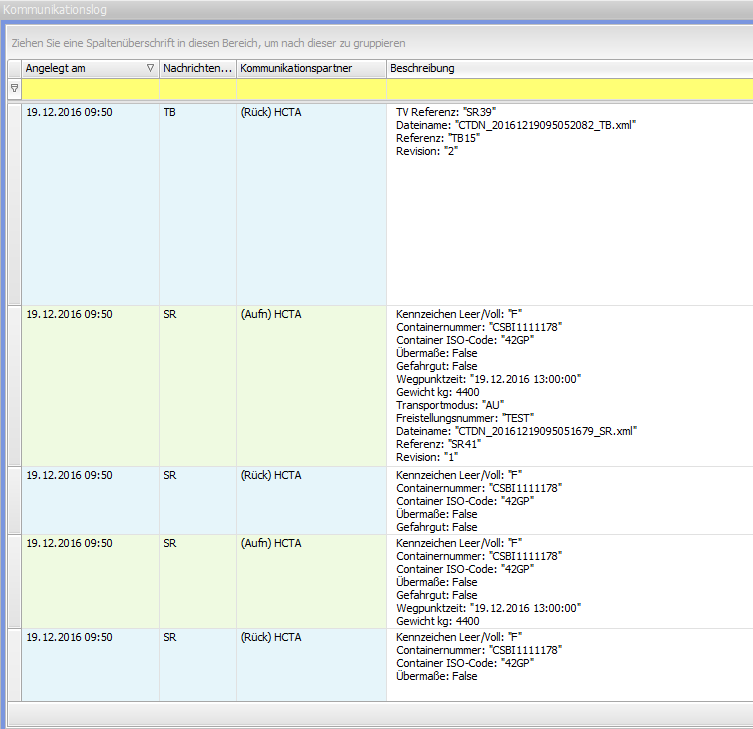The width and height of the screenshot is (753, 729).
Task: Click the Nachrichten column header
Action: (x=197, y=68)
